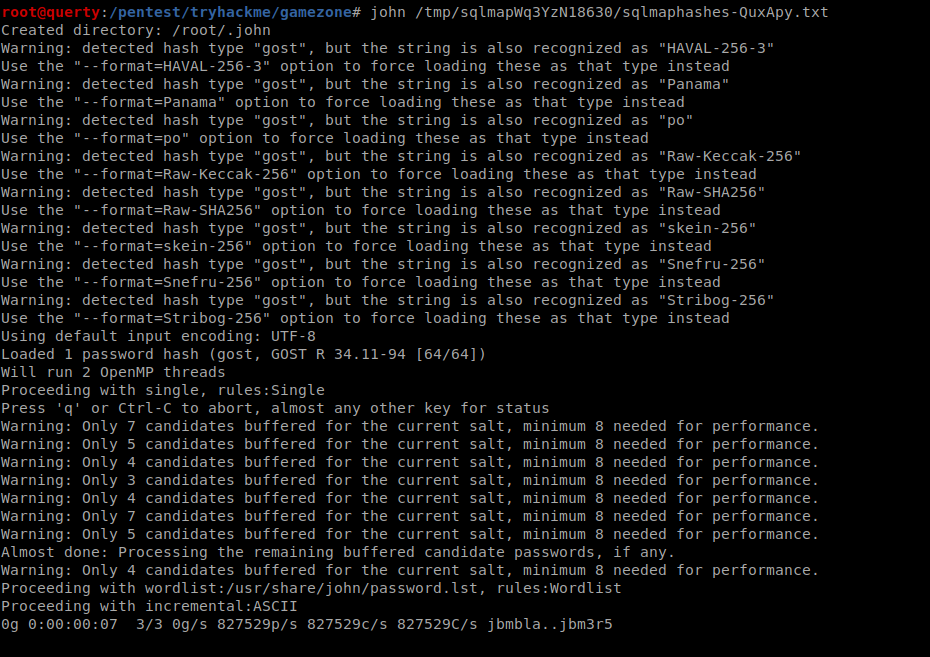Click the "--format=po" option text
The image size is (930, 657).
(x=132, y=139)
